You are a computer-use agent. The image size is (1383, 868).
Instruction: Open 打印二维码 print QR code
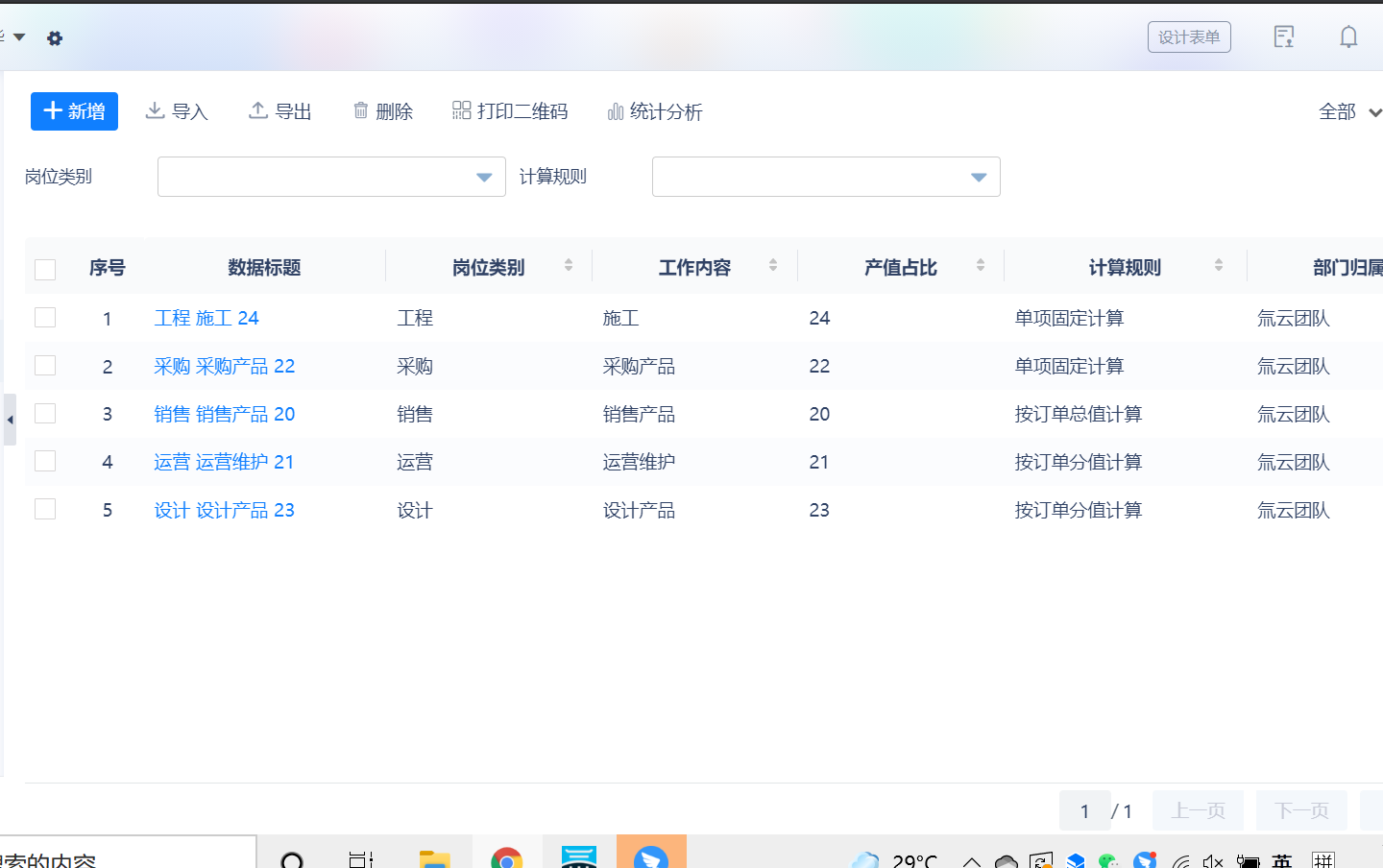tap(510, 111)
